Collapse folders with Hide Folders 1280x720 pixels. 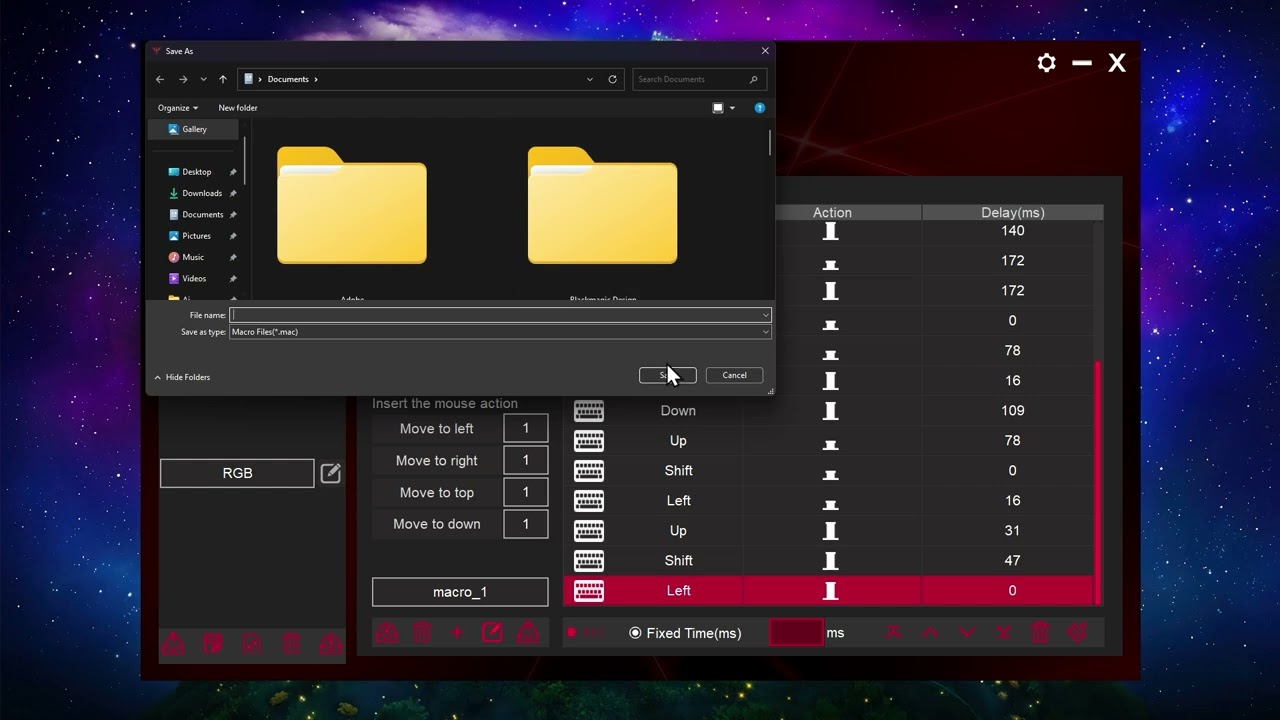[x=182, y=377]
